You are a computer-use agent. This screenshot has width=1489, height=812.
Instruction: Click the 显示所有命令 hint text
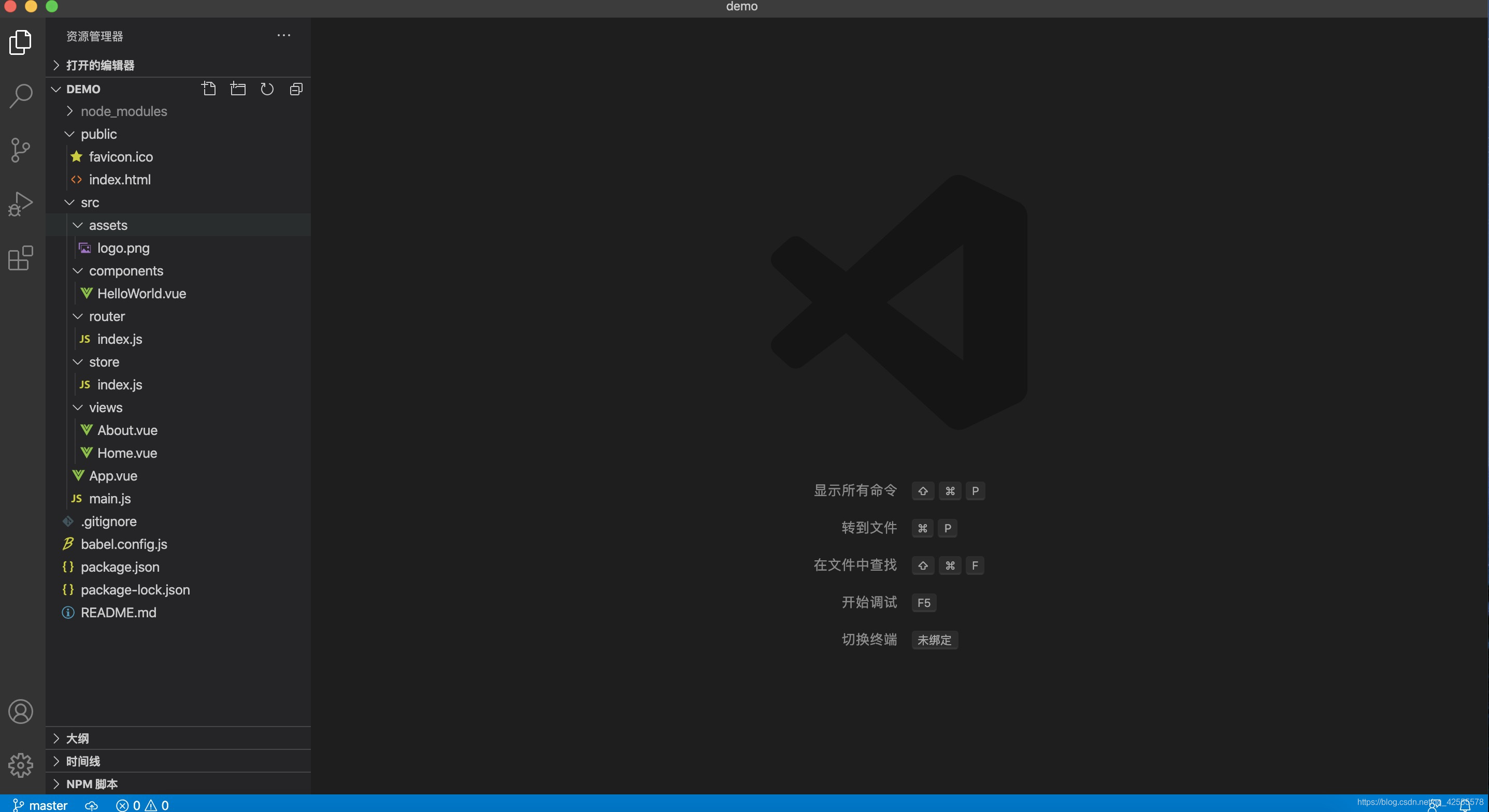tap(855, 490)
